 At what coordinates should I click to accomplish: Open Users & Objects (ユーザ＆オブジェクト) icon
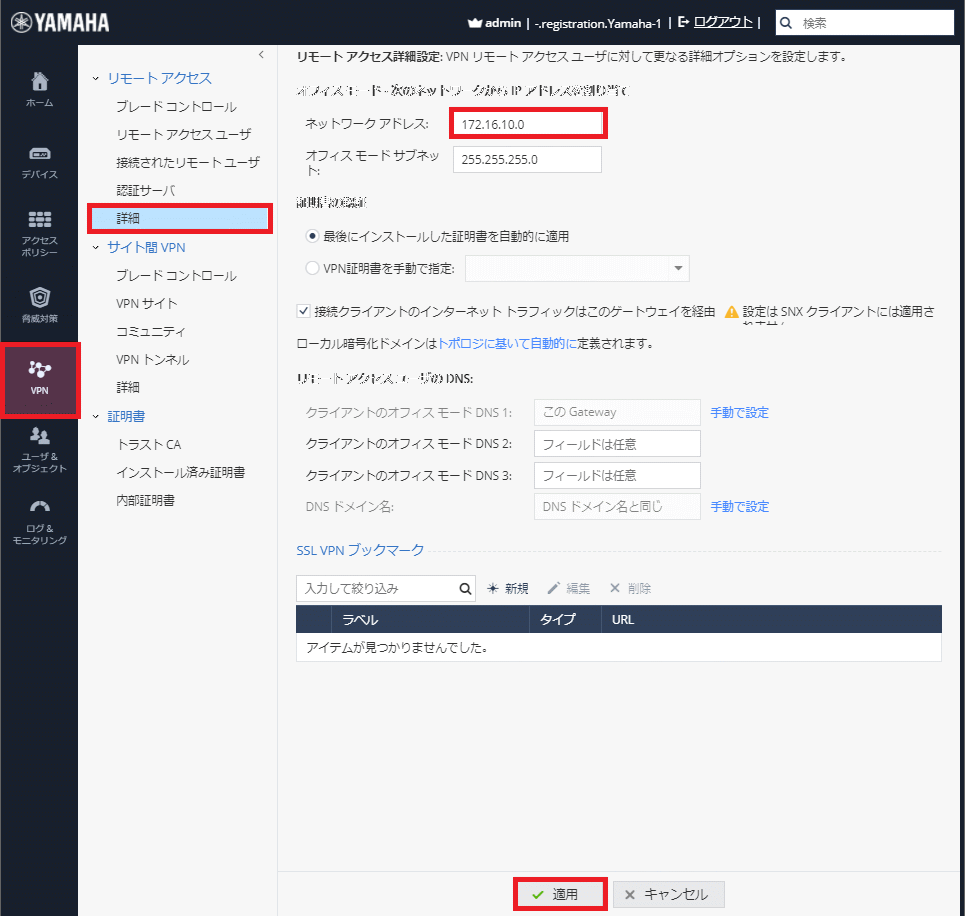39,448
